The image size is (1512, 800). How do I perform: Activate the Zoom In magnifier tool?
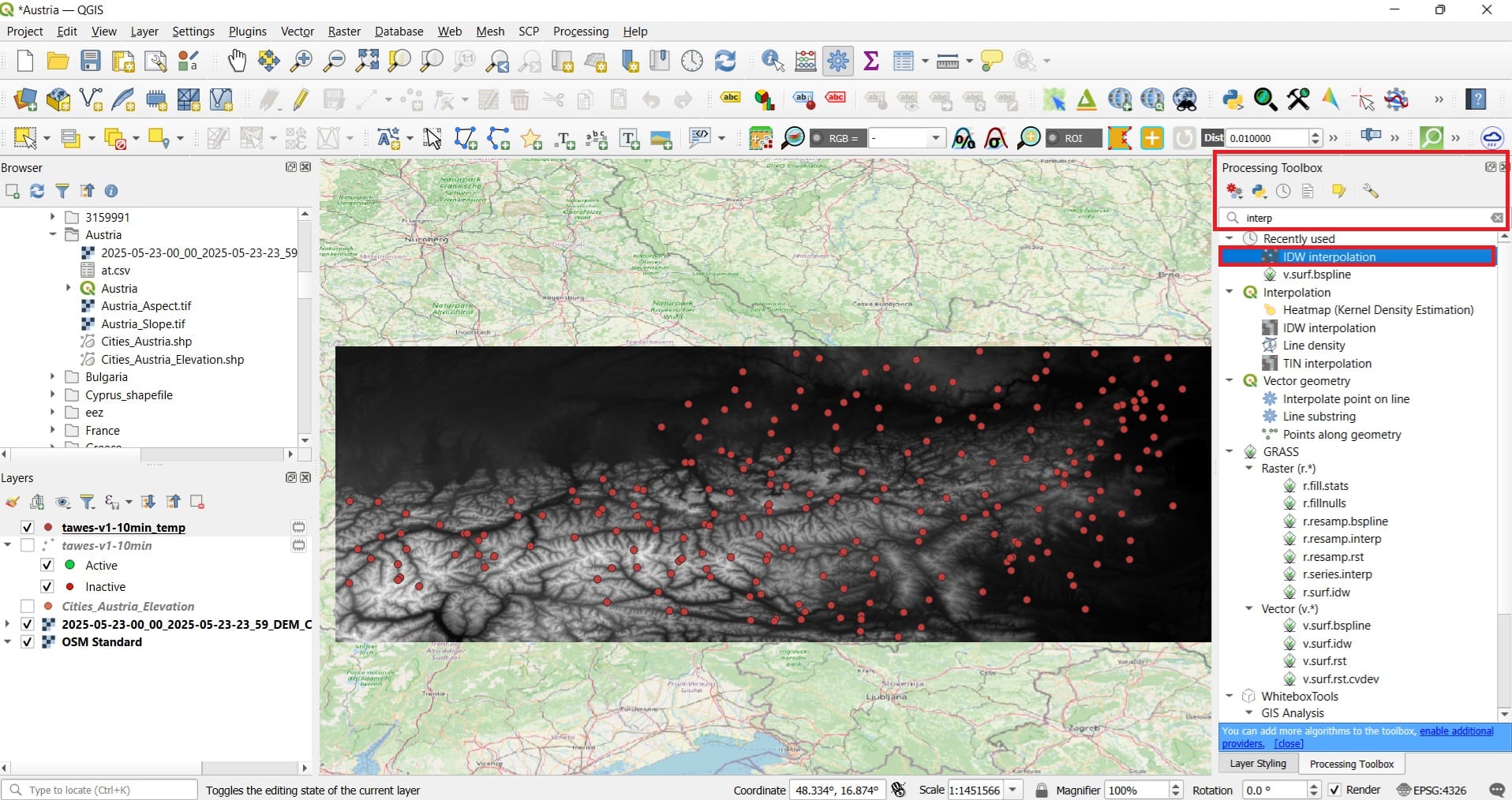pyautogui.click(x=301, y=61)
